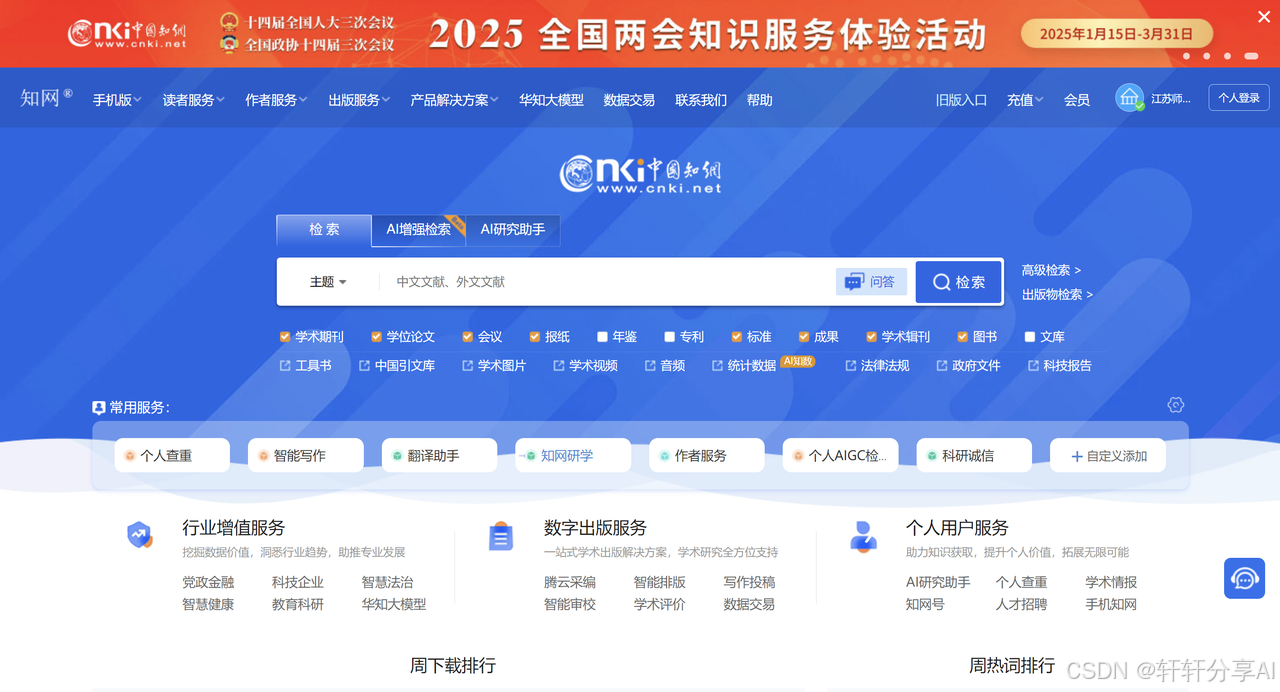Open the 党政金融 link
The image size is (1280, 692).
point(208,582)
